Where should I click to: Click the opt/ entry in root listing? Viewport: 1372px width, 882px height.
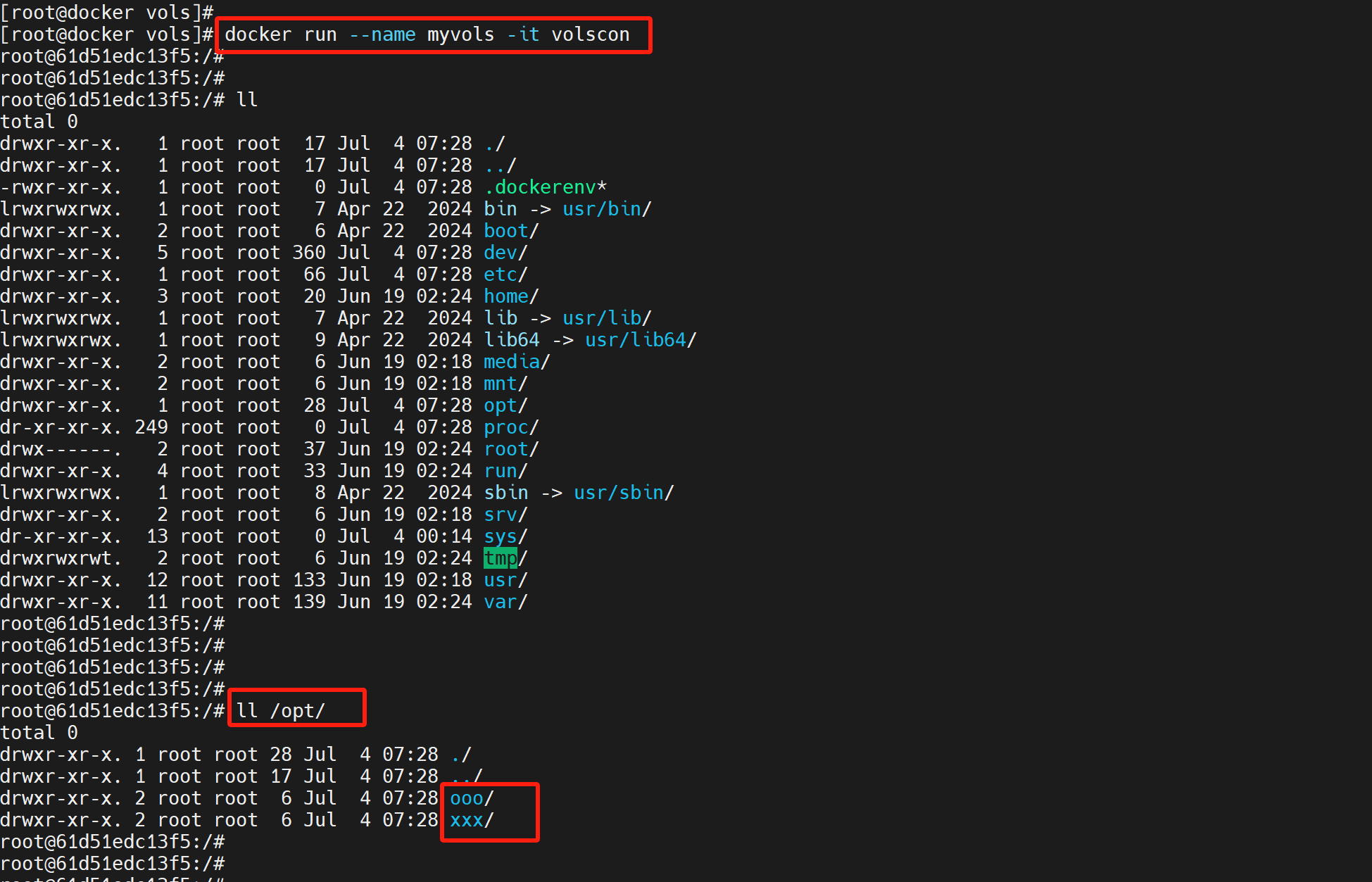[505, 405]
